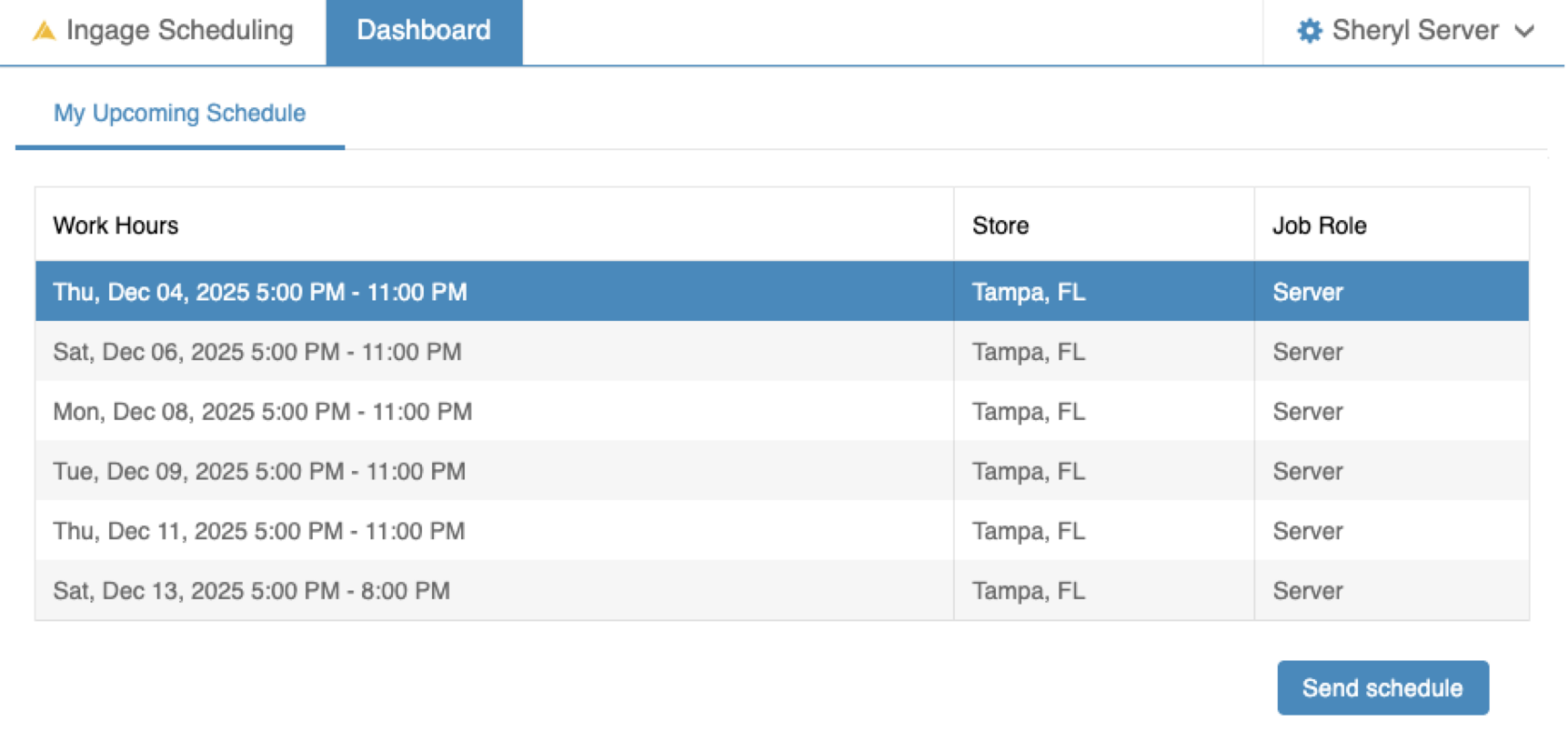Click the Sheryl Server user name
Image resolution: width=1568 pixels, height=751 pixels.
coord(1415,31)
